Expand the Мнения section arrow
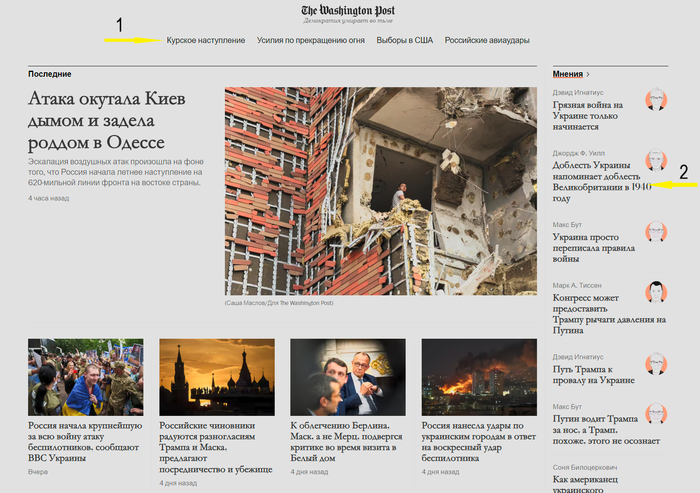 (588, 74)
